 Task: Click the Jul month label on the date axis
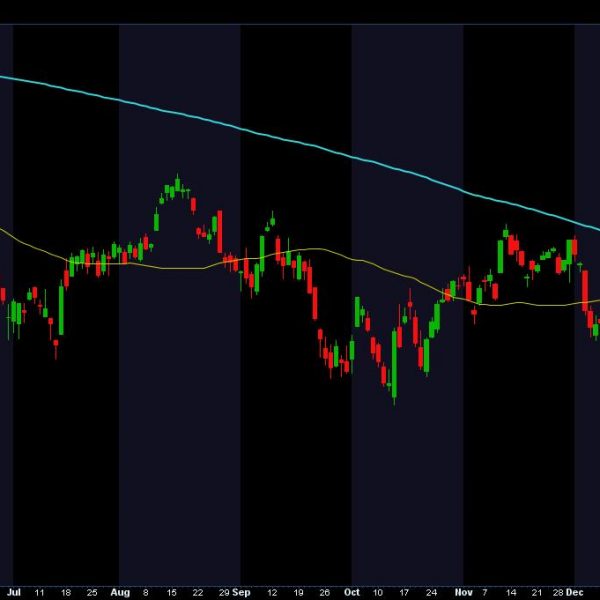[x=14, y=592]
